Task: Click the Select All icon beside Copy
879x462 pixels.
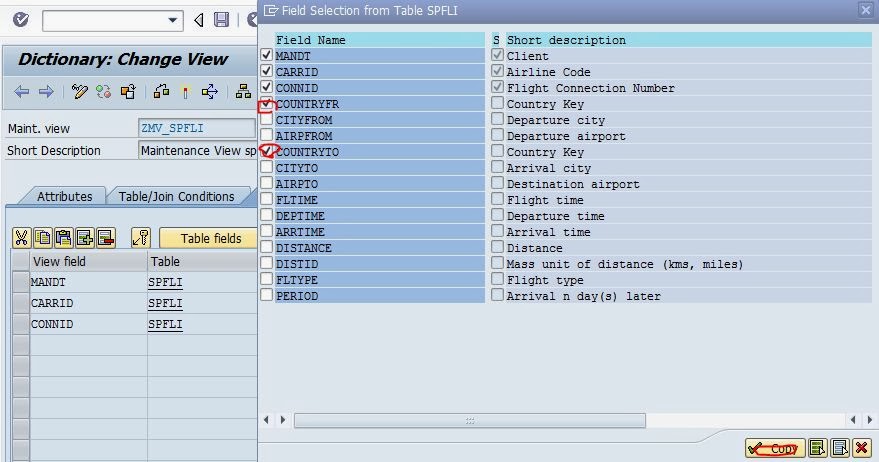Action: click(x=817, y=449)
